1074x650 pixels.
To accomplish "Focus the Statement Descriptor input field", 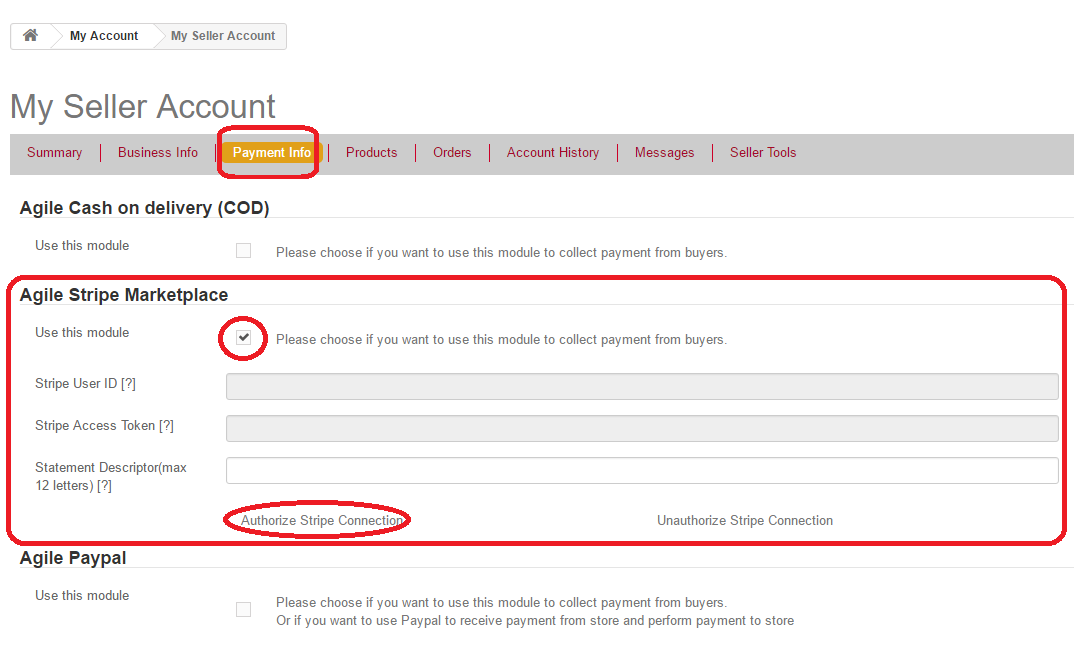I will (642, 471).
